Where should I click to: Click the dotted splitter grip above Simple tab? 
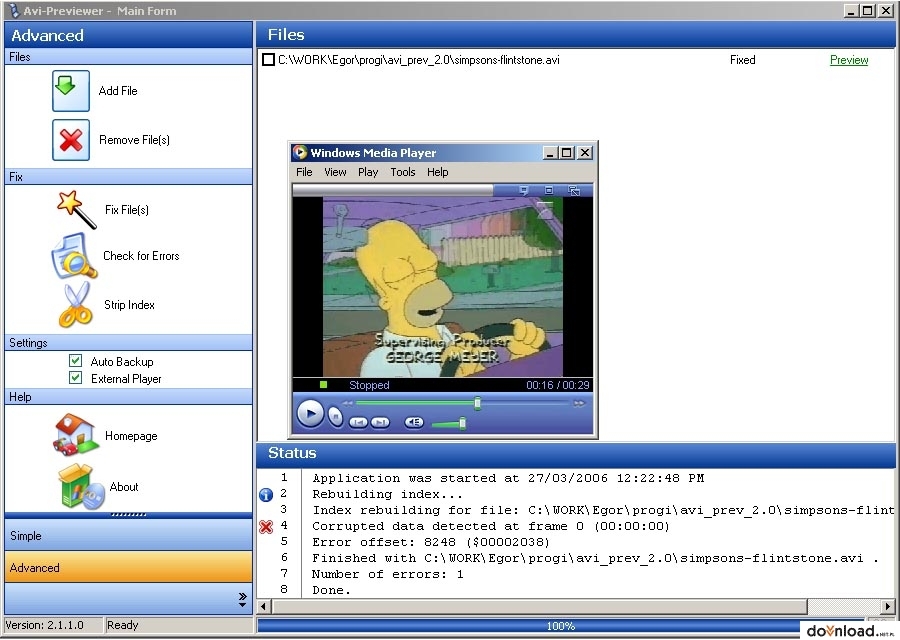point(129,515)
